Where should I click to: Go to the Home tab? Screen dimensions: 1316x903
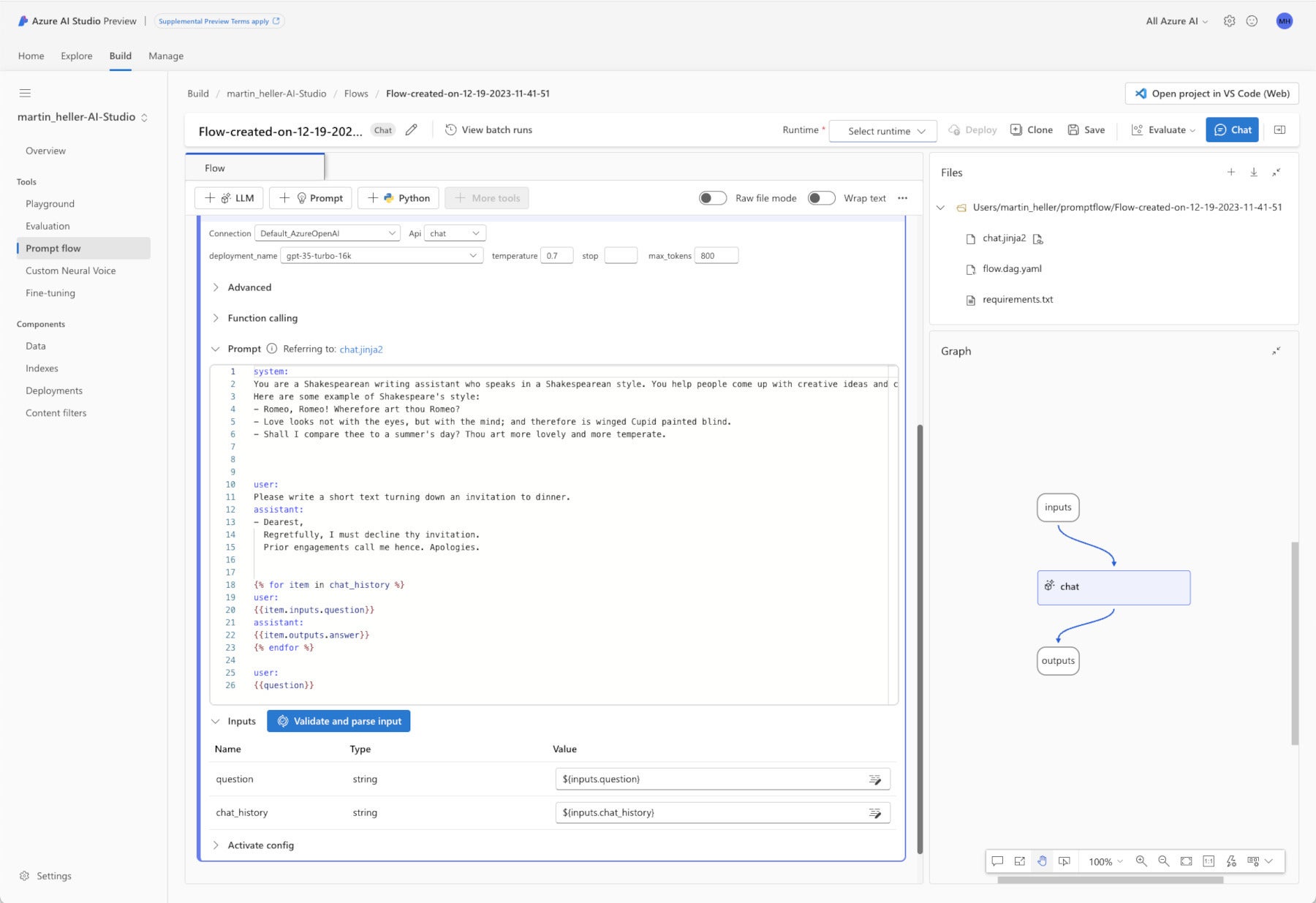click(31, 56)
